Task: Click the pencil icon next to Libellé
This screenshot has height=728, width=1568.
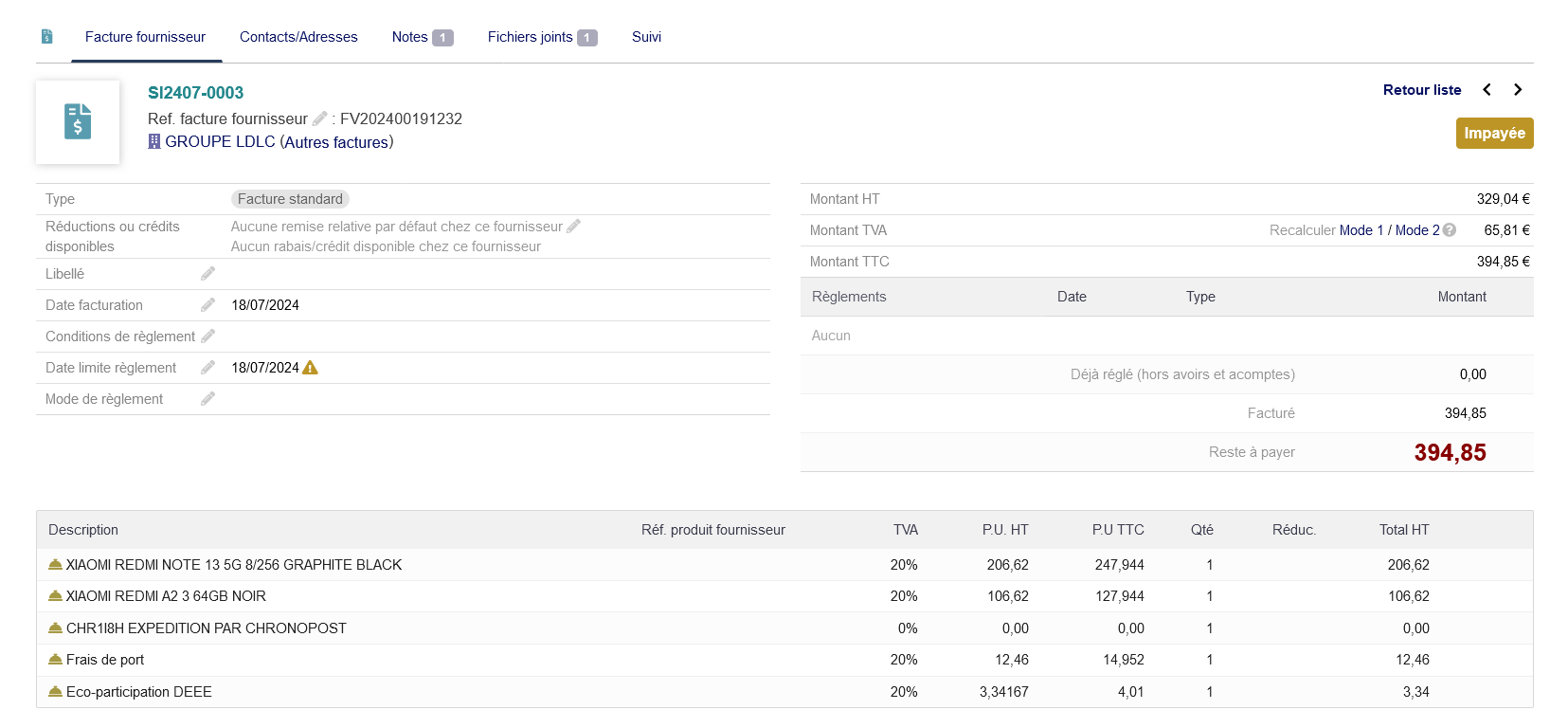Action: tap(207, 274)
